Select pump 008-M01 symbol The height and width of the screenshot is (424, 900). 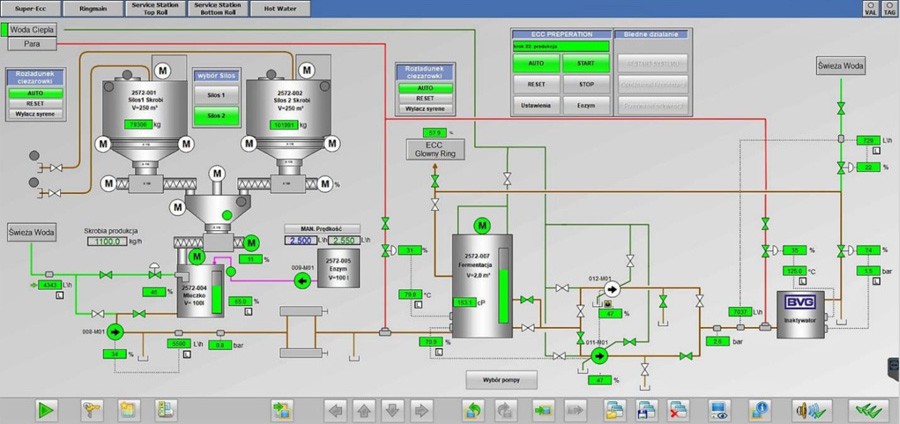pos(115,332)
